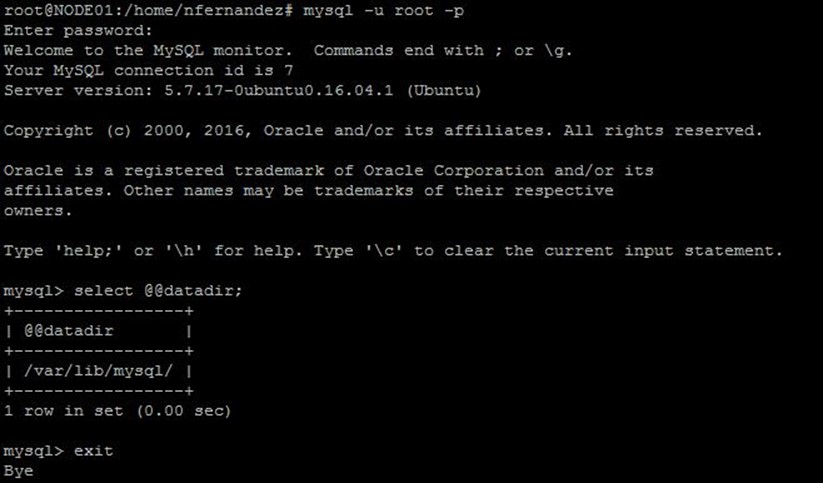
Task: Click the 'select @@datadir;' query text
Action: coord(172,291)
